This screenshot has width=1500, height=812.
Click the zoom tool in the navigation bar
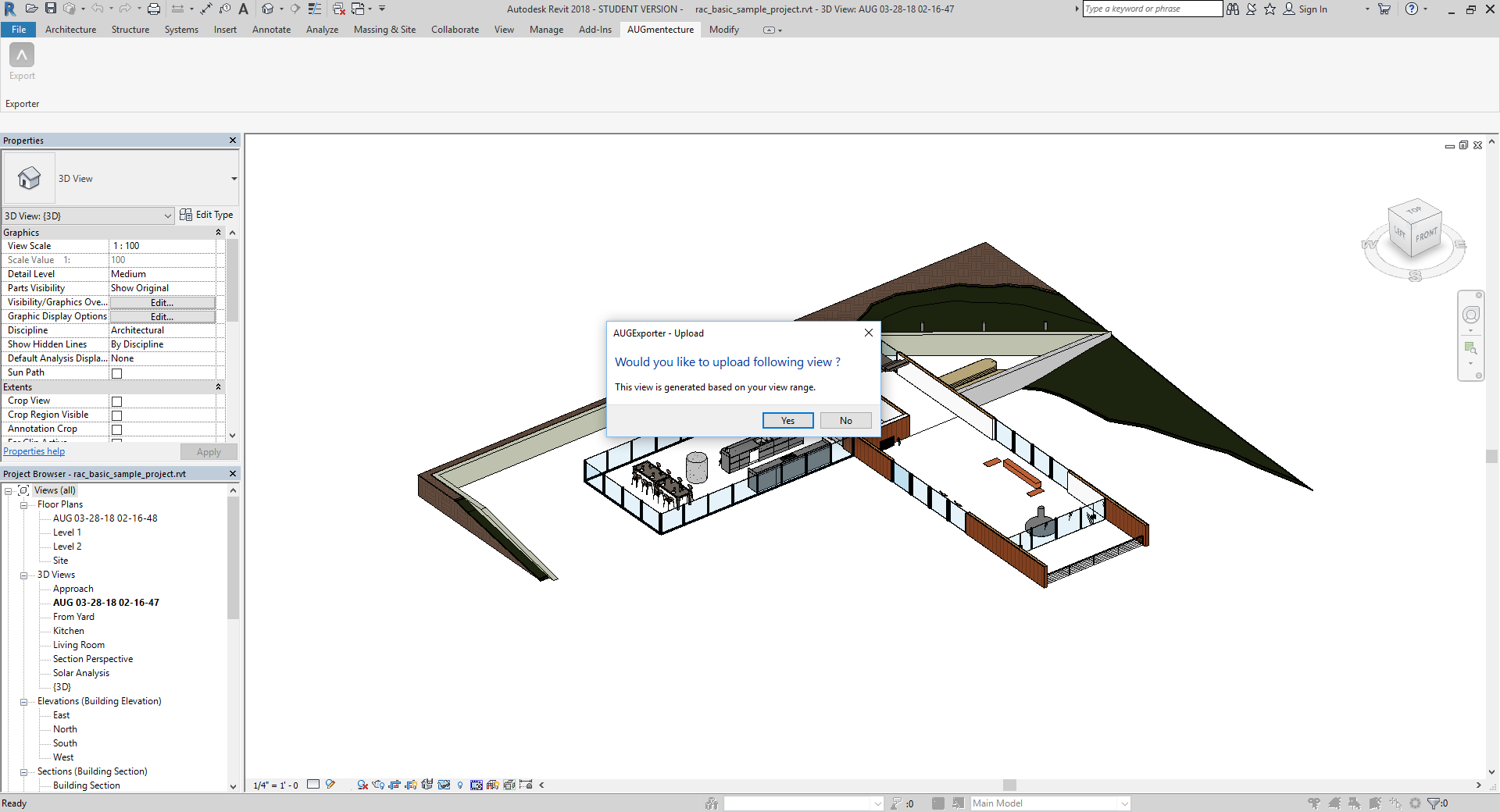(x=1471, y=348)
